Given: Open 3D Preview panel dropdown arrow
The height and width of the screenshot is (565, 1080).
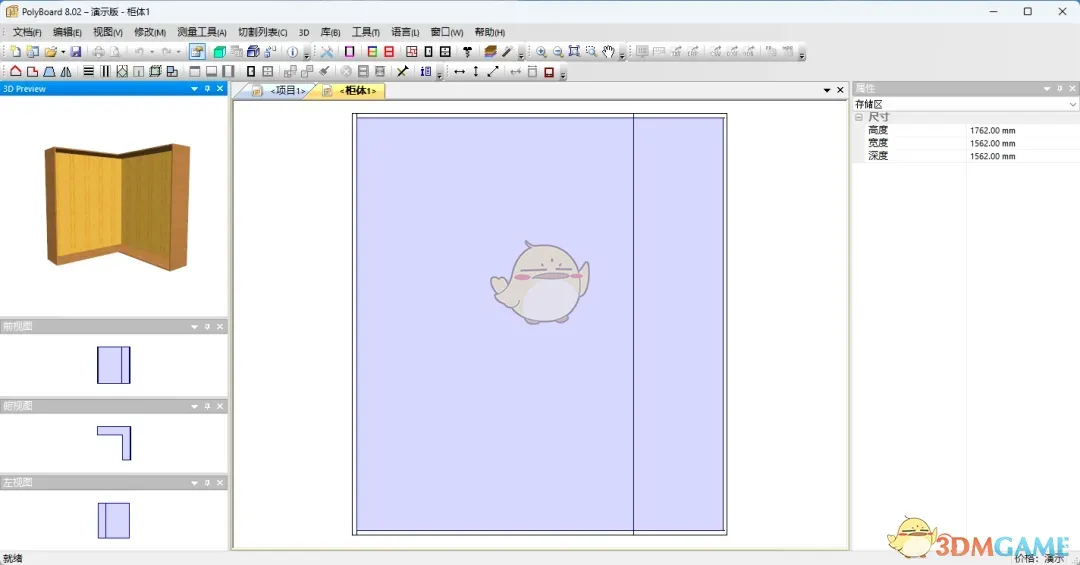Looking at the screenshot, I should 194,89.
